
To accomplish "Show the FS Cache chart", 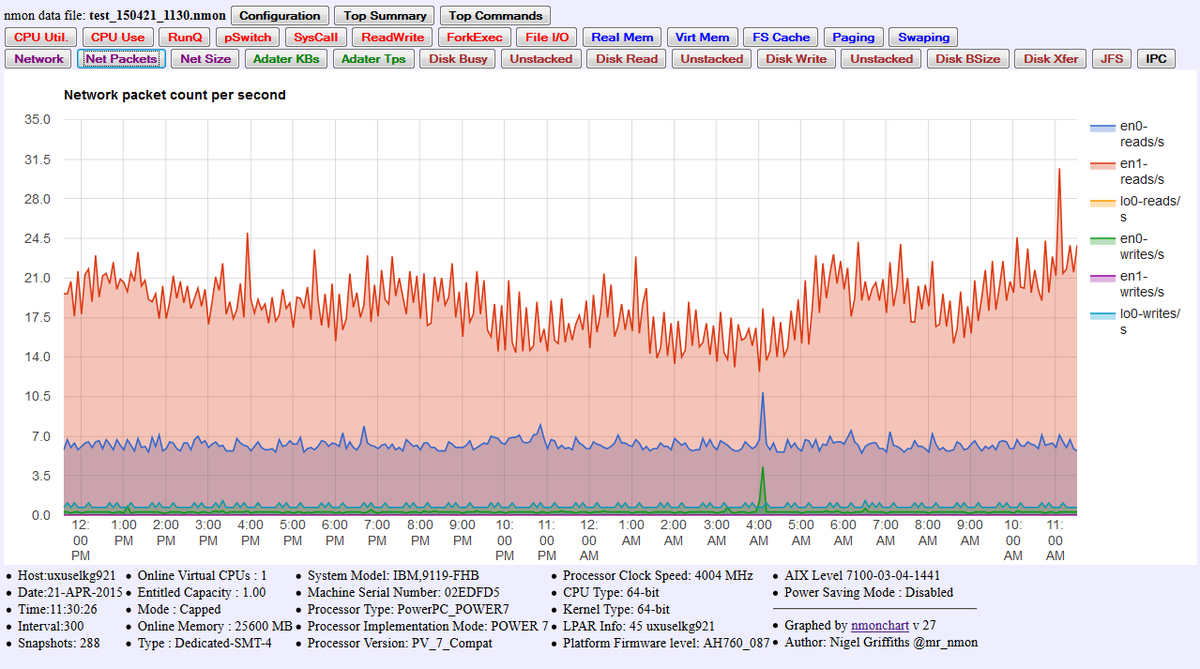I will point(781,37).
